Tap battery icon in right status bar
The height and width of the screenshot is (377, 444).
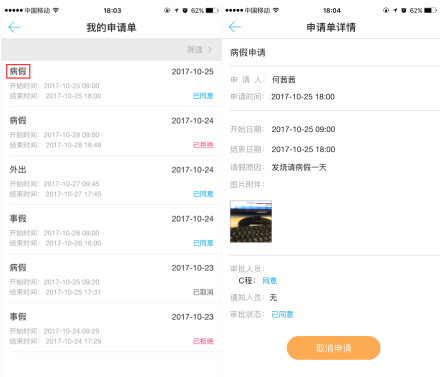[x=430, y=11]
